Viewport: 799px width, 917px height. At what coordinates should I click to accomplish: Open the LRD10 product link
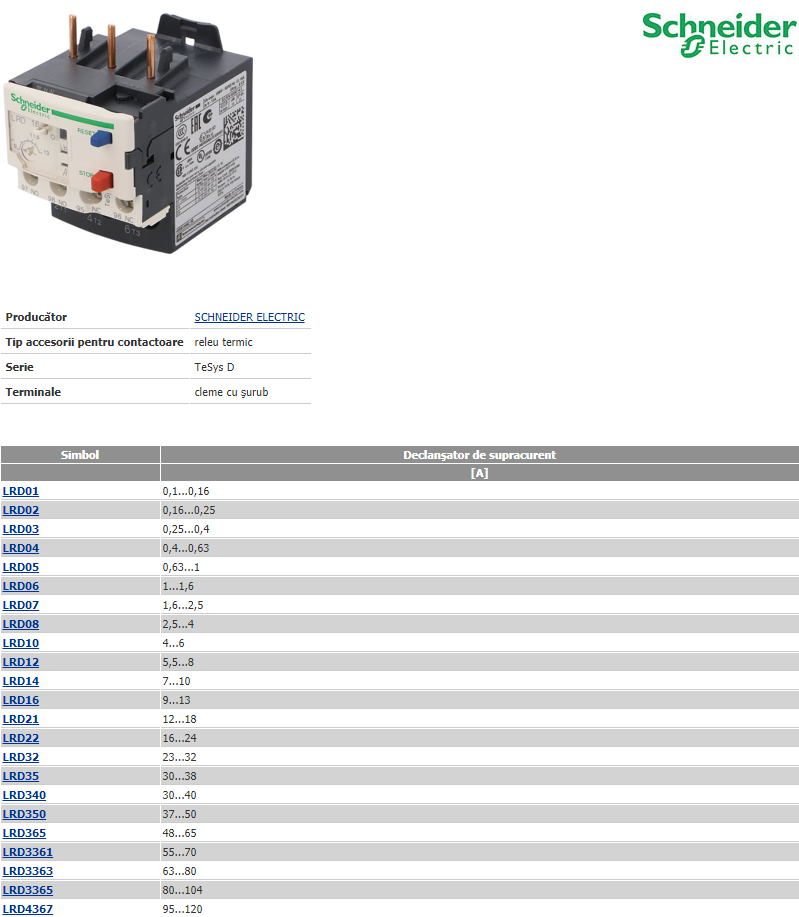click(21, 643)
